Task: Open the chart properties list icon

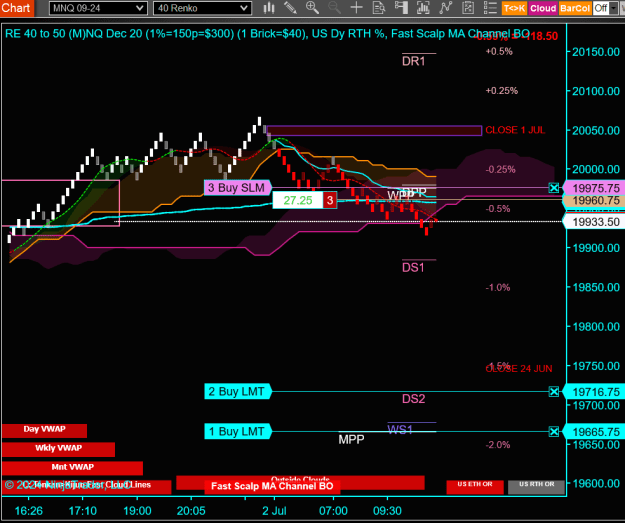Action: tap(490, 8)
